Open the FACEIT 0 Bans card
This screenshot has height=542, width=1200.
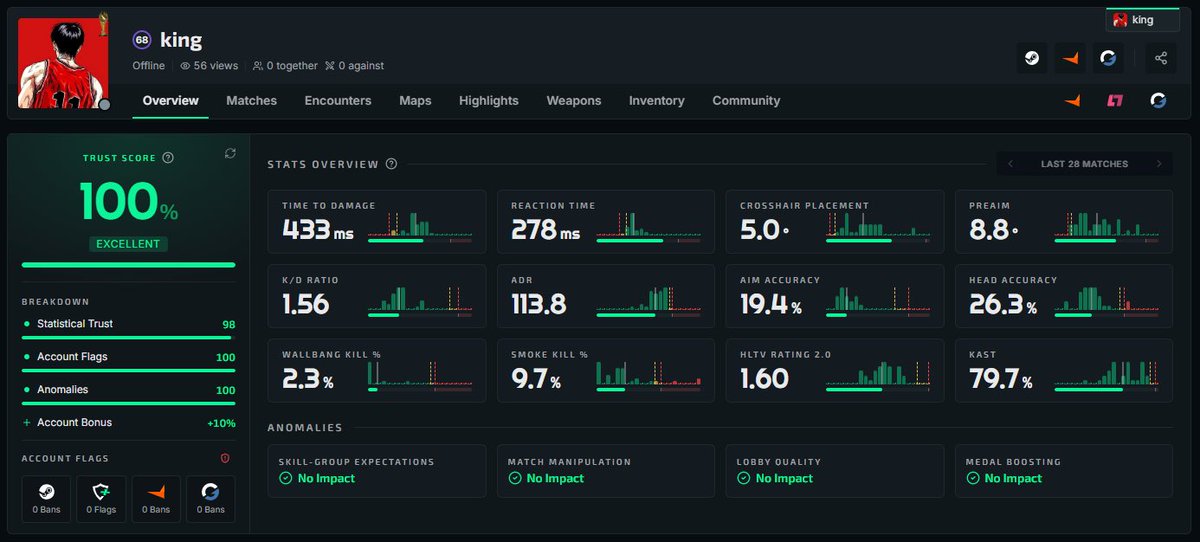pos(156,500)
